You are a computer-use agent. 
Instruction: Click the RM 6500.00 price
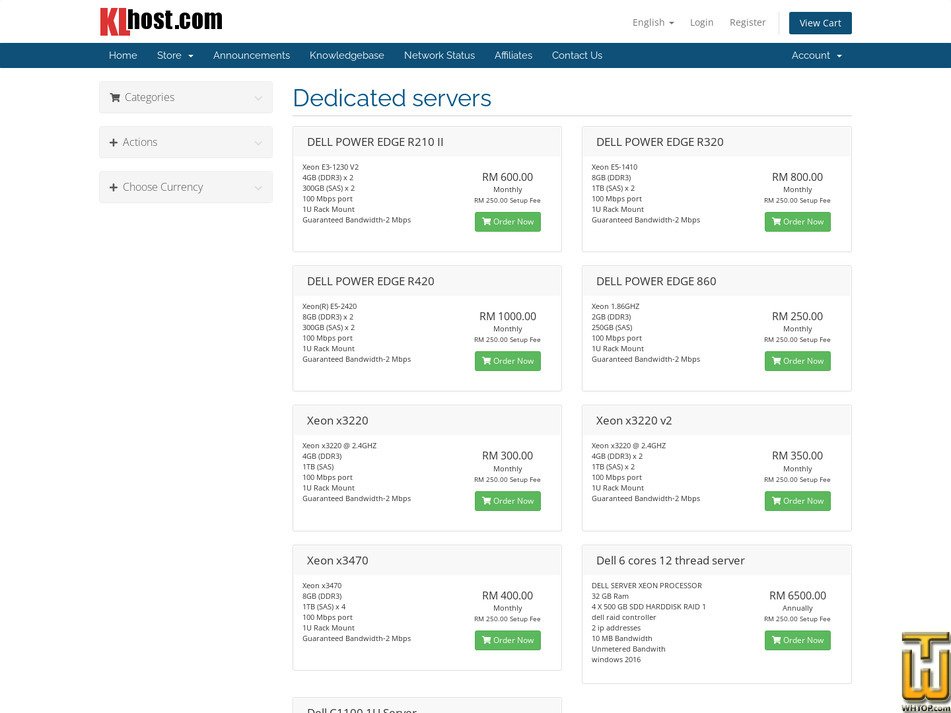point(798,596)
